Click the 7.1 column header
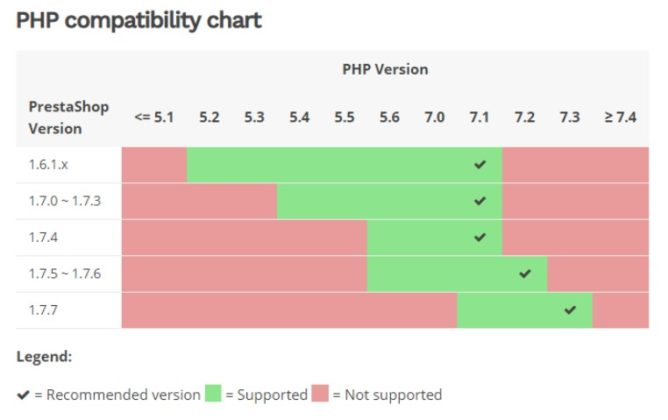The height and width of the screenshot is (420, 668). pyautogui.click(x=479, y=117)
